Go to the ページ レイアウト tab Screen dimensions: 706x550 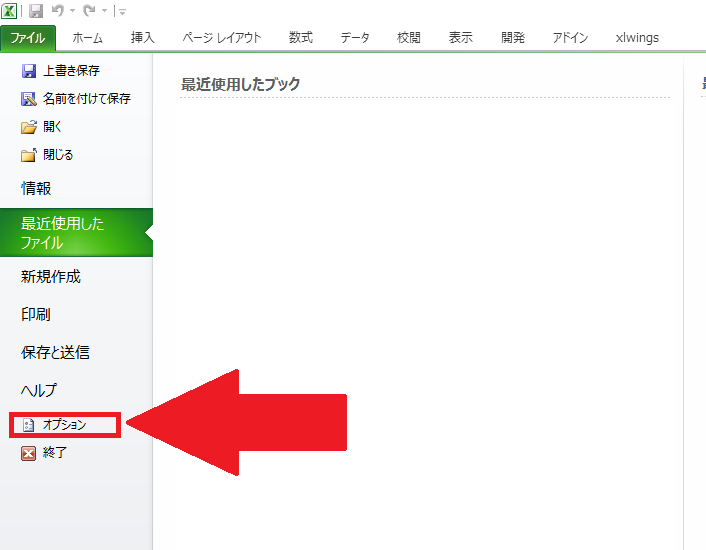(x=222, y=38)
